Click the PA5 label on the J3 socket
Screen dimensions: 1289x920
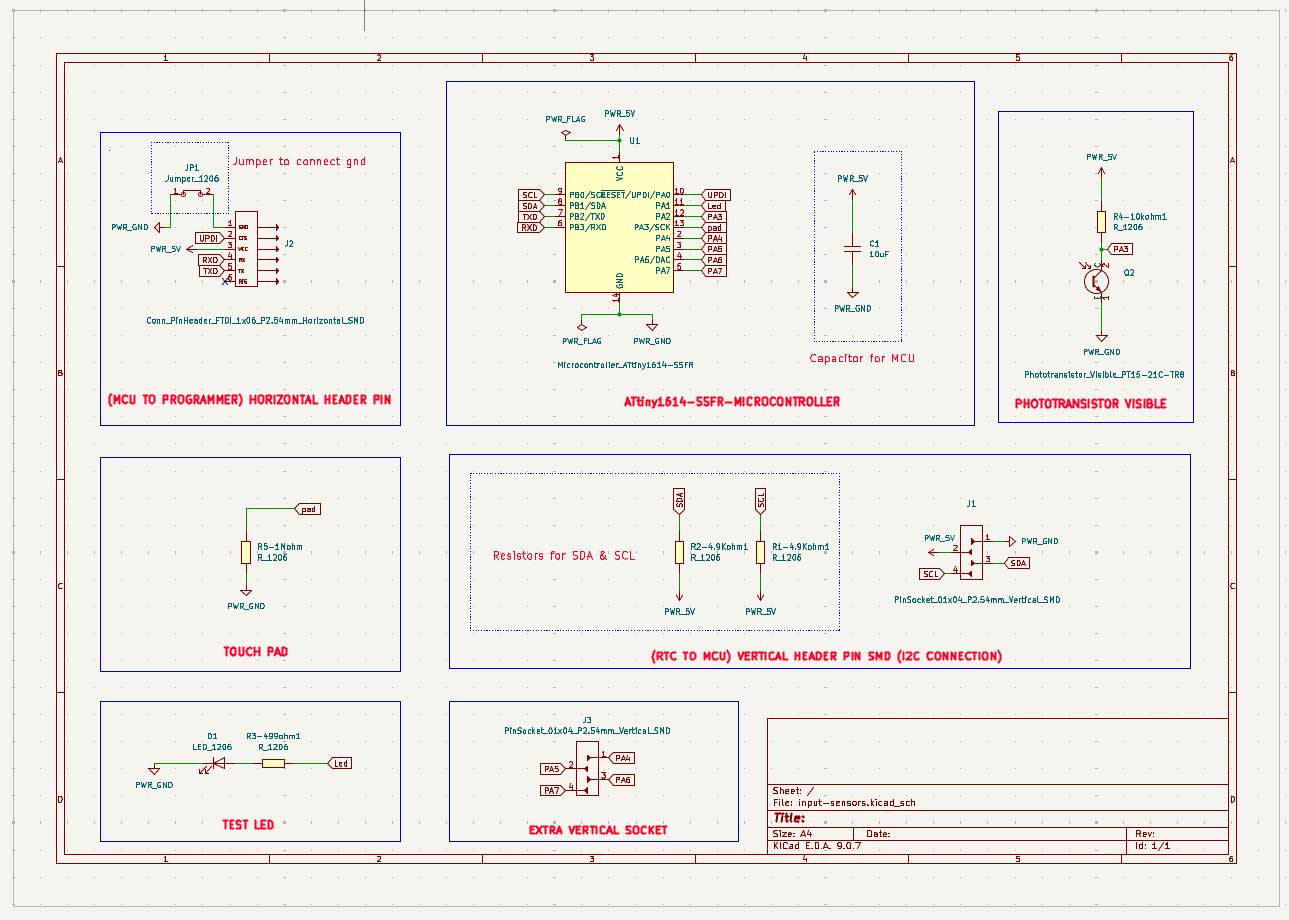click(551, 769)
